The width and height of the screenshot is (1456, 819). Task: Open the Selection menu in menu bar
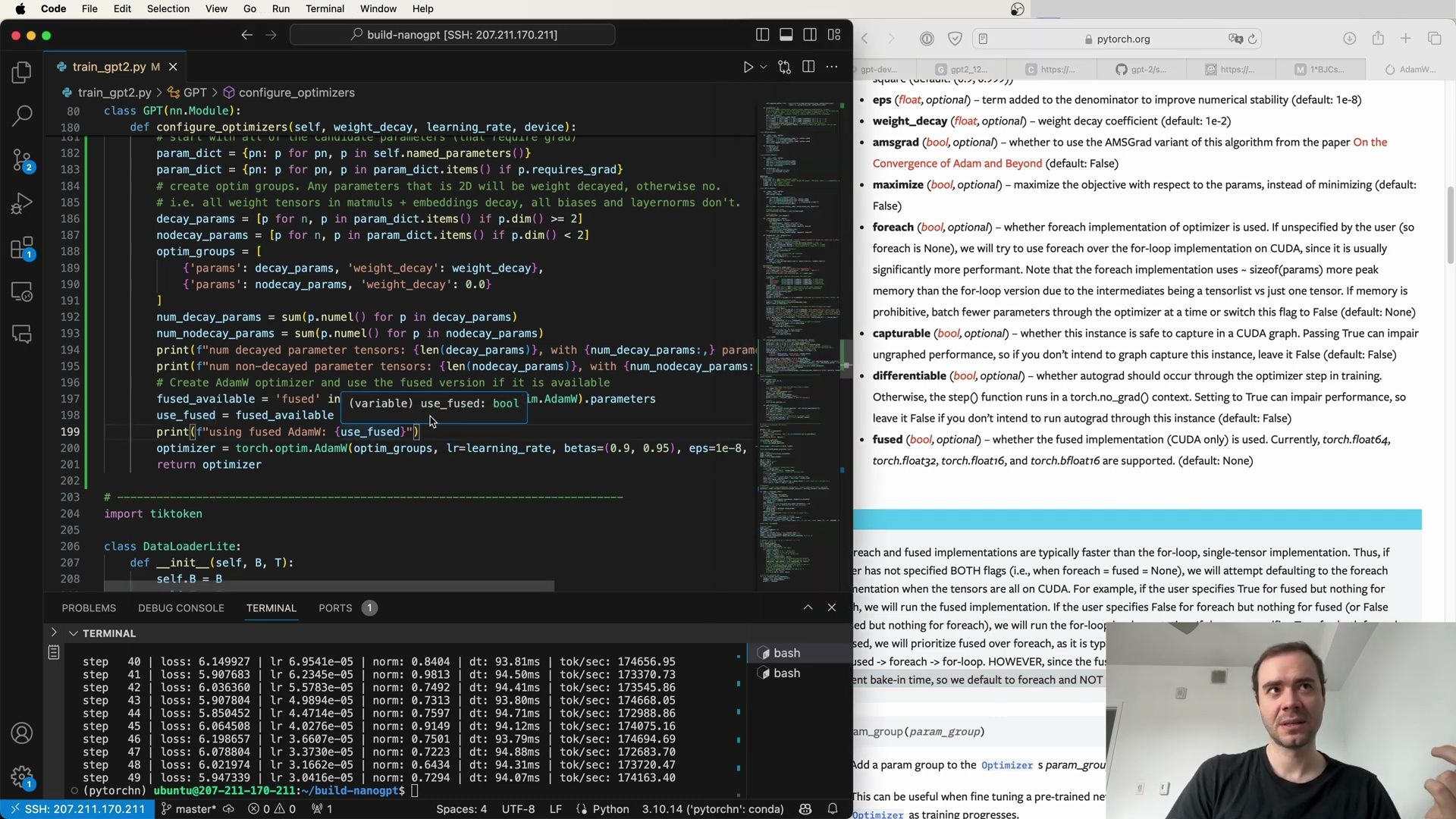click(168, 8)
